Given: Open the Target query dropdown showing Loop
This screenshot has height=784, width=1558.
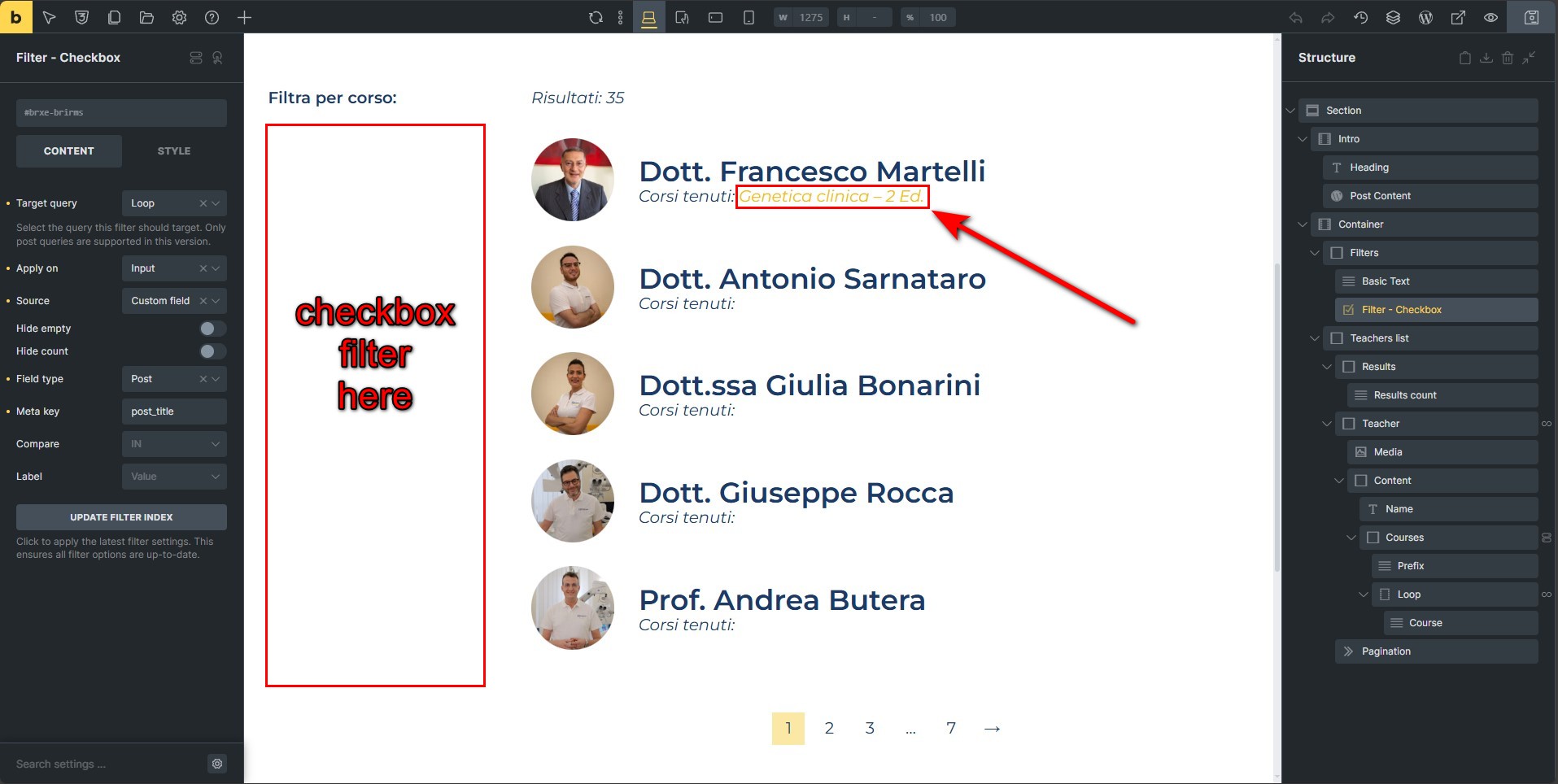Looking at the screenshot, I should coord(174,203).
